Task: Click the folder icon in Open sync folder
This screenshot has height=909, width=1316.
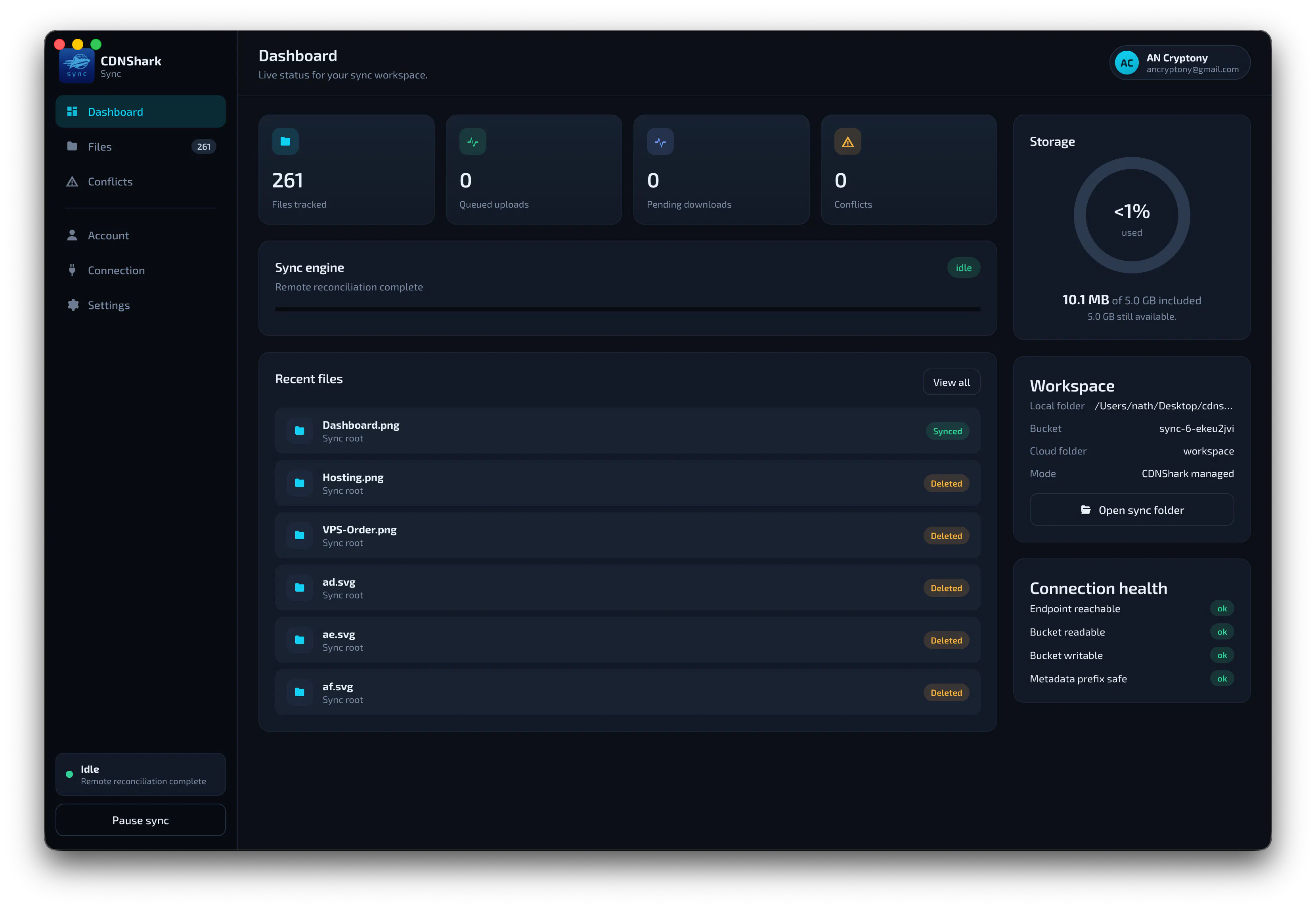Action: coord(1086,510)
